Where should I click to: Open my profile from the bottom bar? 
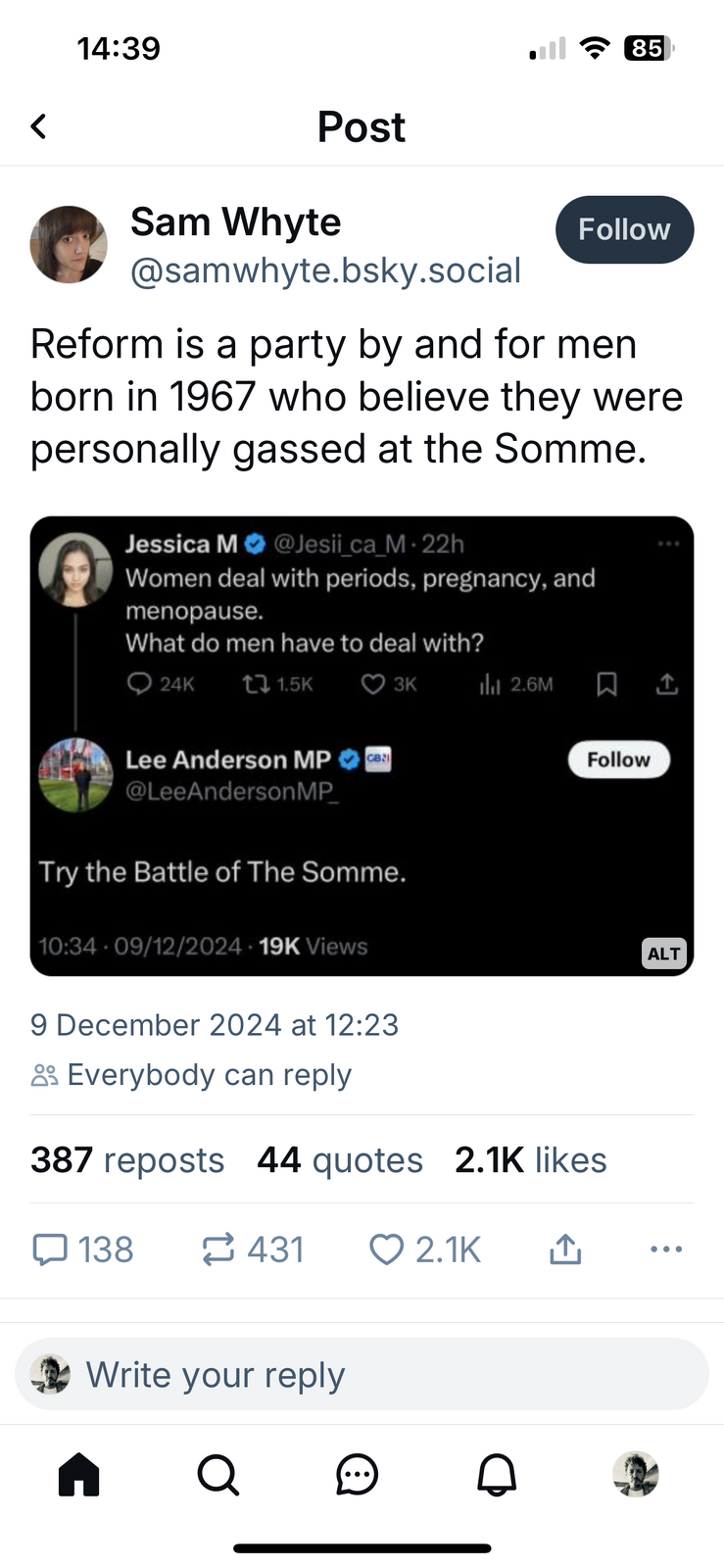pyautogui.click(x=636, y=1474)
